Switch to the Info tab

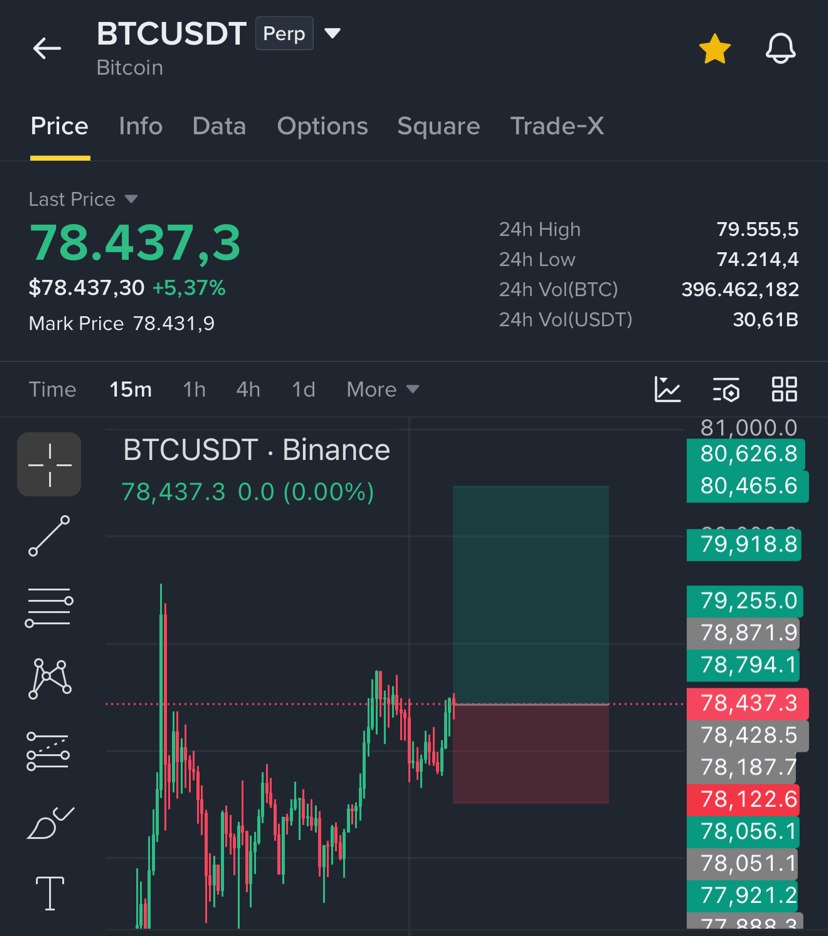pyautogui.click(x=141, y=126)
